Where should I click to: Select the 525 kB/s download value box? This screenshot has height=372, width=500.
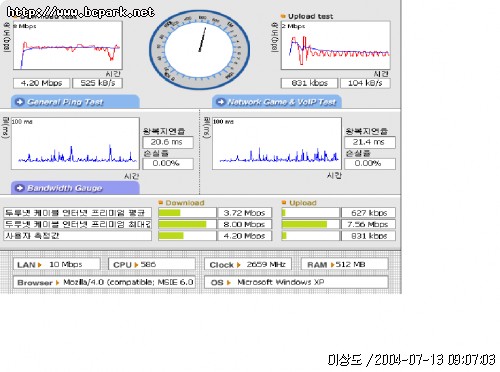point(98,83)
